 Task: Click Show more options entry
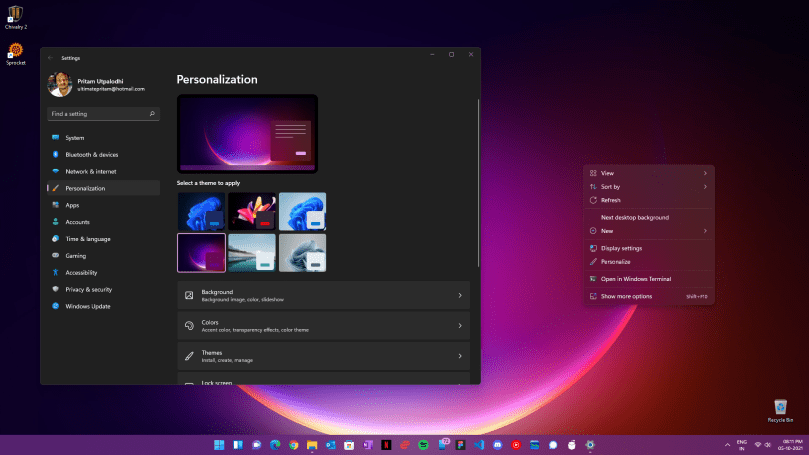point(626,296)
